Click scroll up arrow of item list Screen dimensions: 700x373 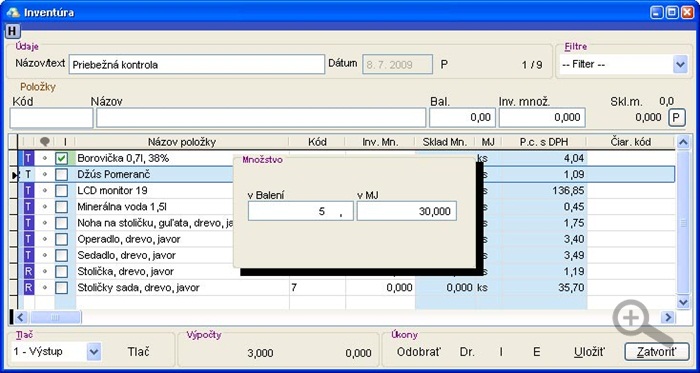pos(683,142)
